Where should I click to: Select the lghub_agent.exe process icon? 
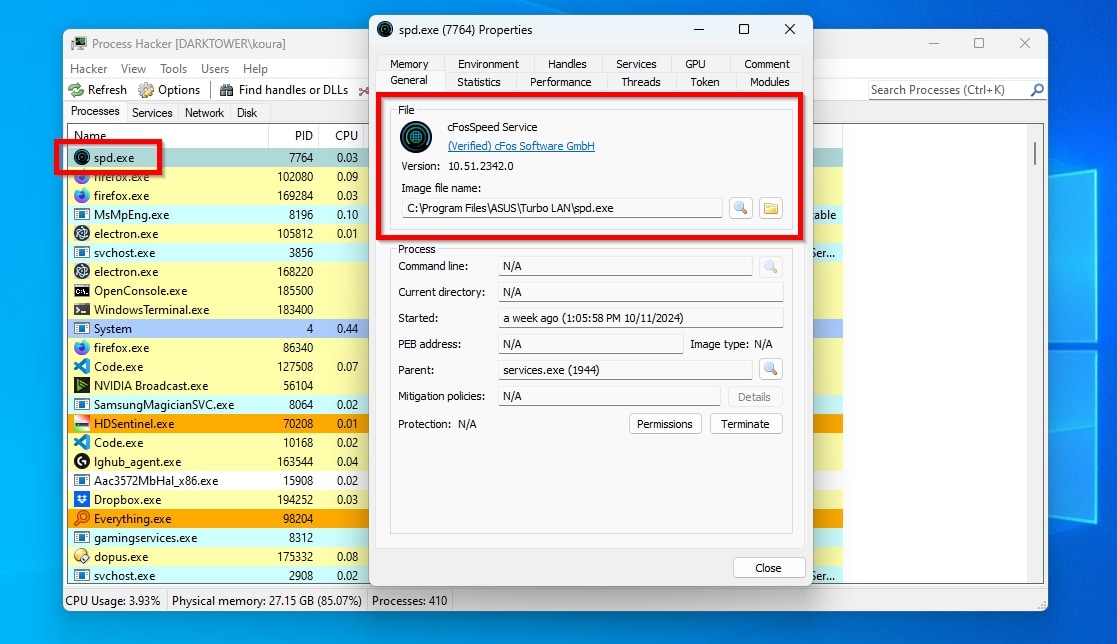click(82, 462)
